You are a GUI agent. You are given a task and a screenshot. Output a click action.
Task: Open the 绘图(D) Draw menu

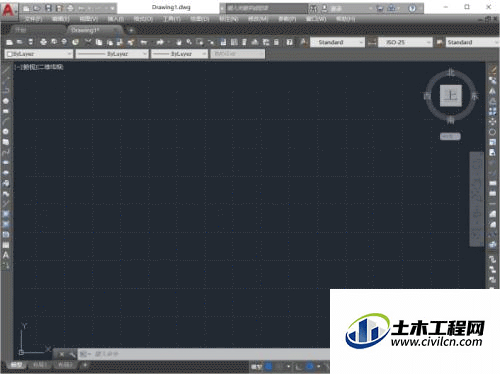pos(200,19)
